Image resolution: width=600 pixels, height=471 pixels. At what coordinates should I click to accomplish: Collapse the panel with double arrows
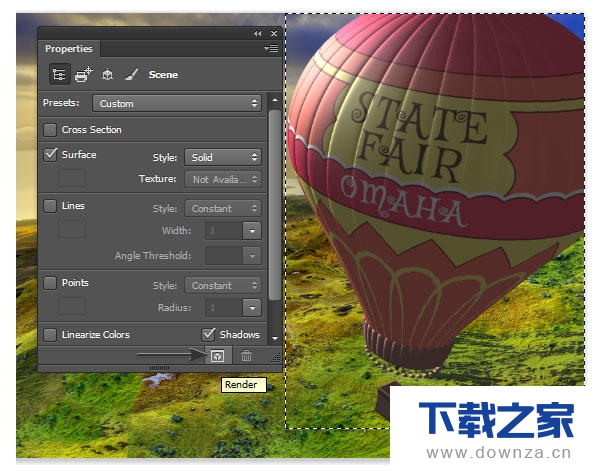(258, 34)
